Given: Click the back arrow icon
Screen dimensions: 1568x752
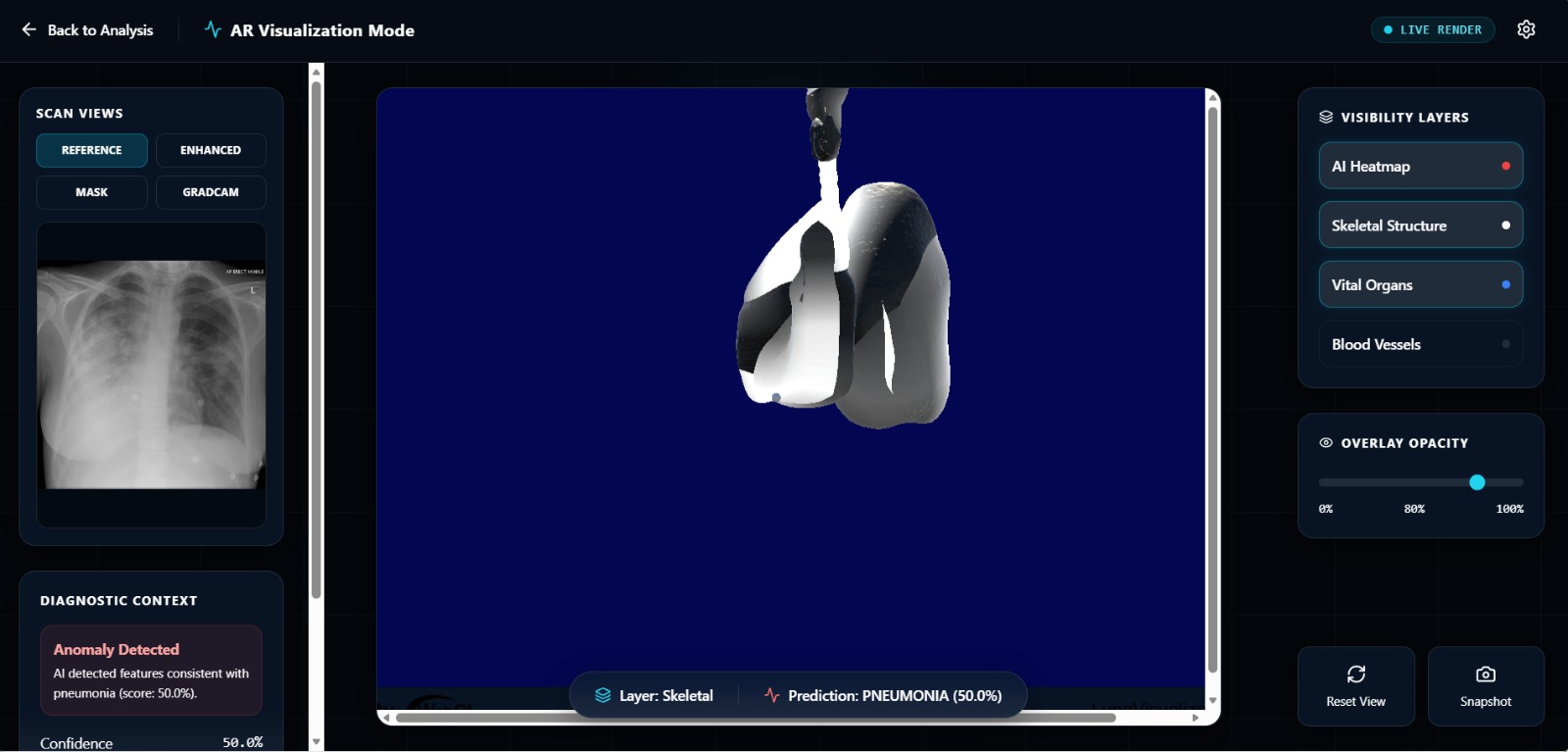Looking at the screenshot, I should [29, 29].
